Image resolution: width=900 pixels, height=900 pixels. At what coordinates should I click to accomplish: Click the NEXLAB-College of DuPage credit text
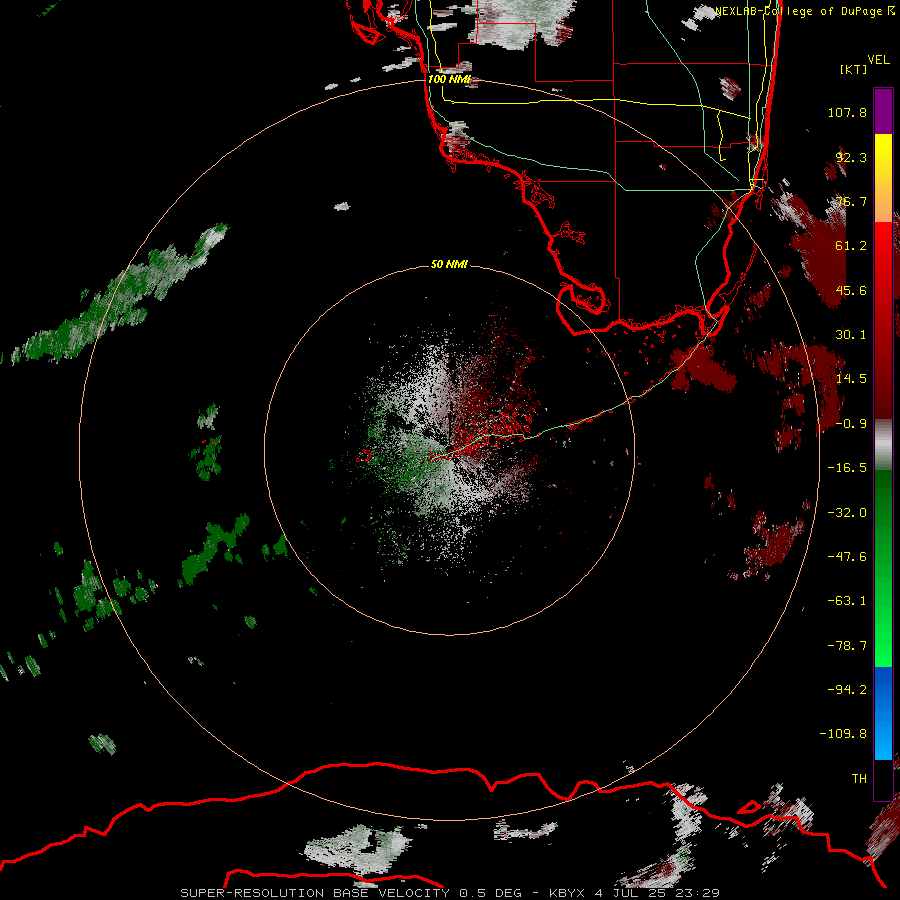coord(804,11)
